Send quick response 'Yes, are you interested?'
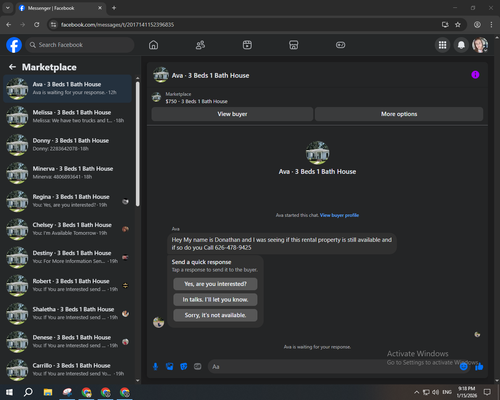The height and width of the screenshot is (400, 500). (x=215, y=284)
